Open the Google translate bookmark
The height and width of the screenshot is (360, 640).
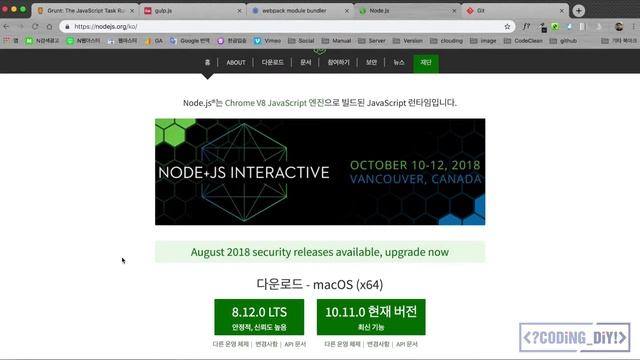[190, 41]
